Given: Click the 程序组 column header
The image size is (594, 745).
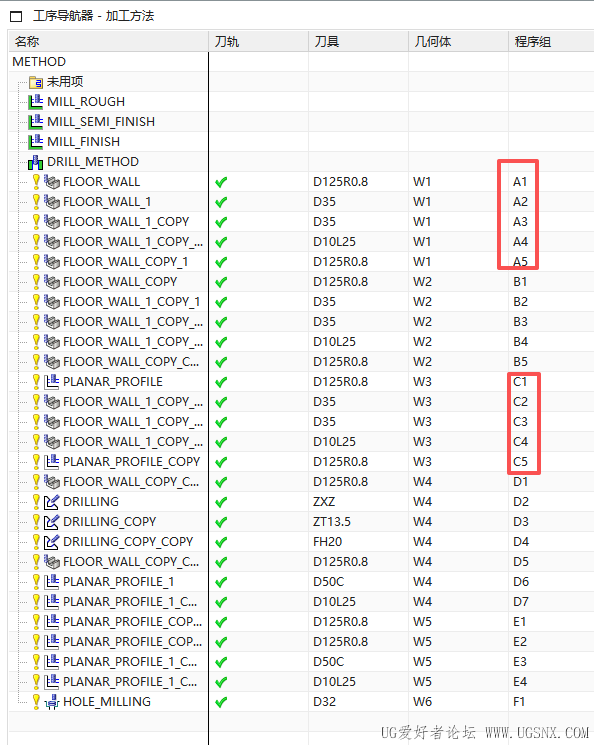Looking at the screenshot, I should (551, 42).
